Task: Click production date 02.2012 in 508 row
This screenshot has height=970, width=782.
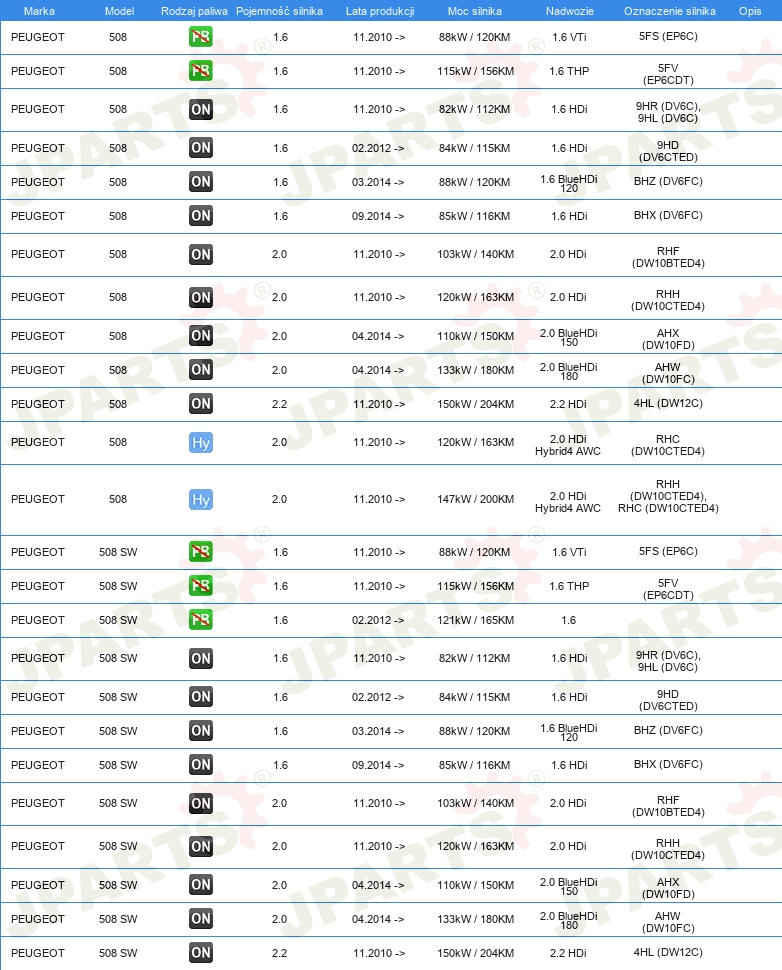Action: tap(378, 148)
